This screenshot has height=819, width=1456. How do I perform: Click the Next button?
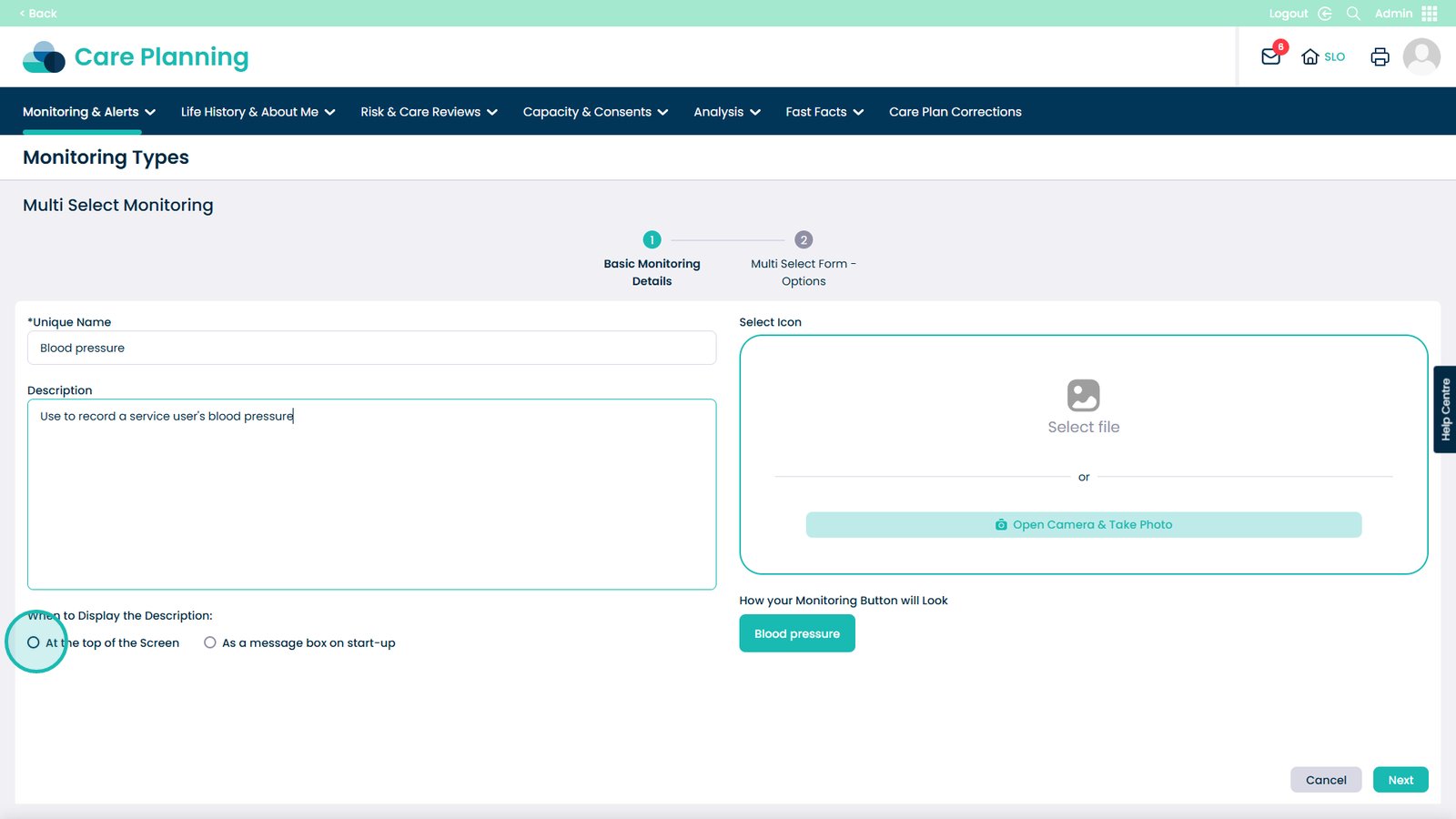[x=1400, y=780]
